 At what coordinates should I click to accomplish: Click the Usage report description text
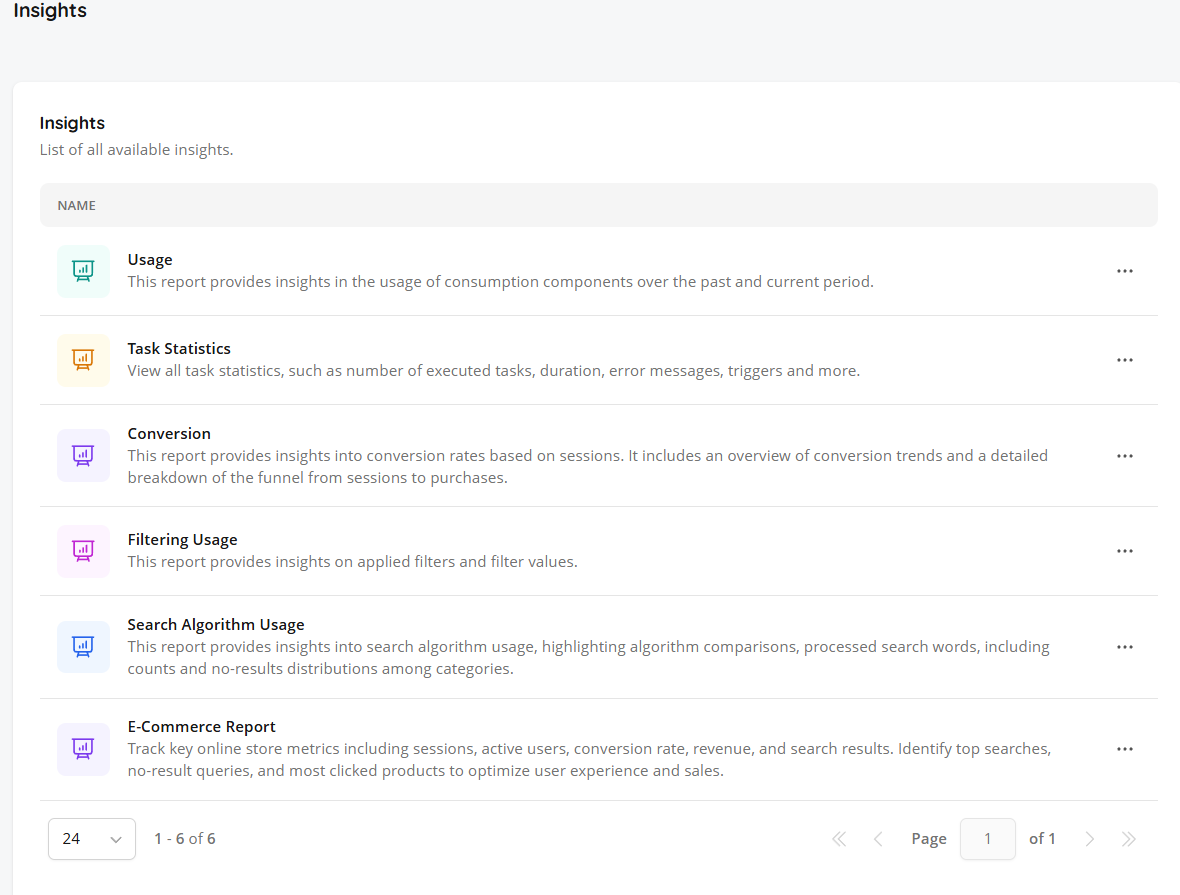pos(500,282)
